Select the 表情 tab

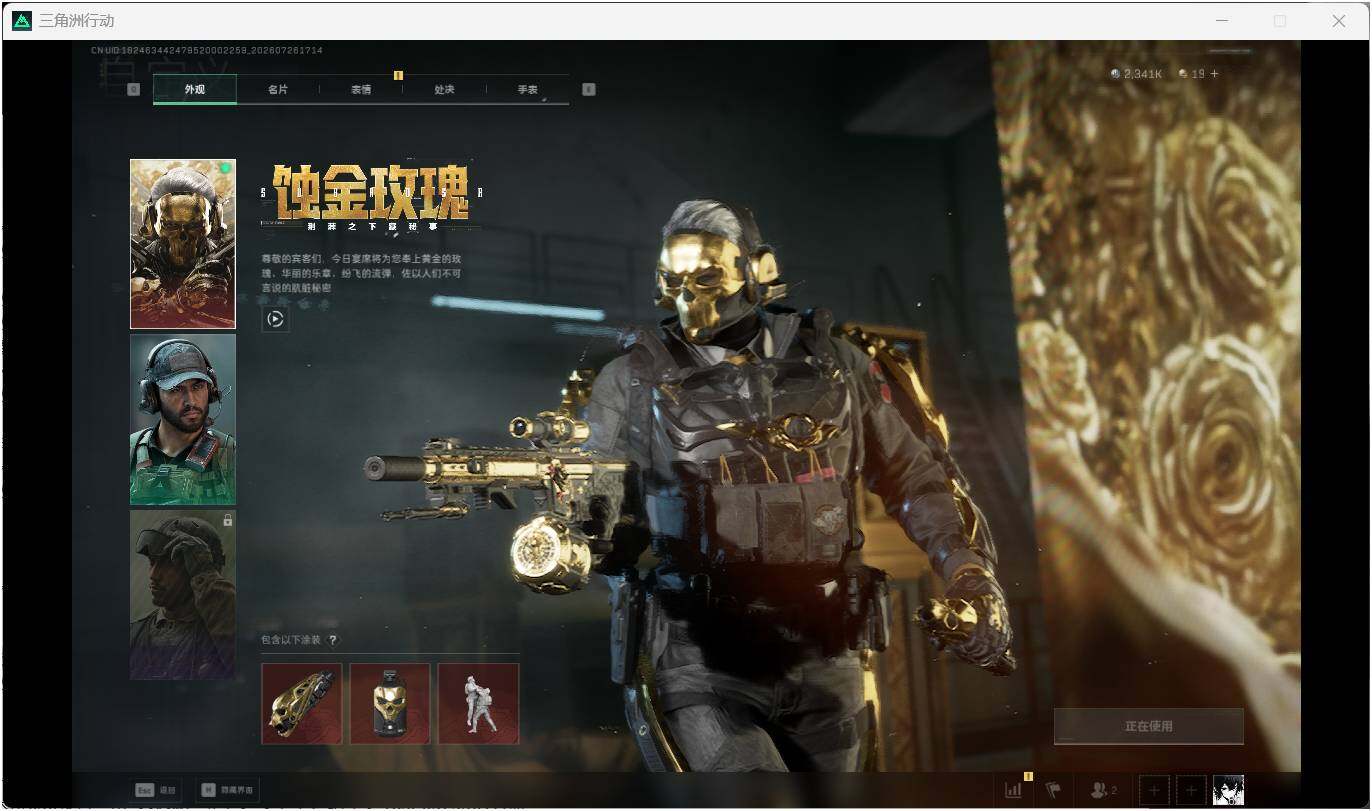pos(361,89)
